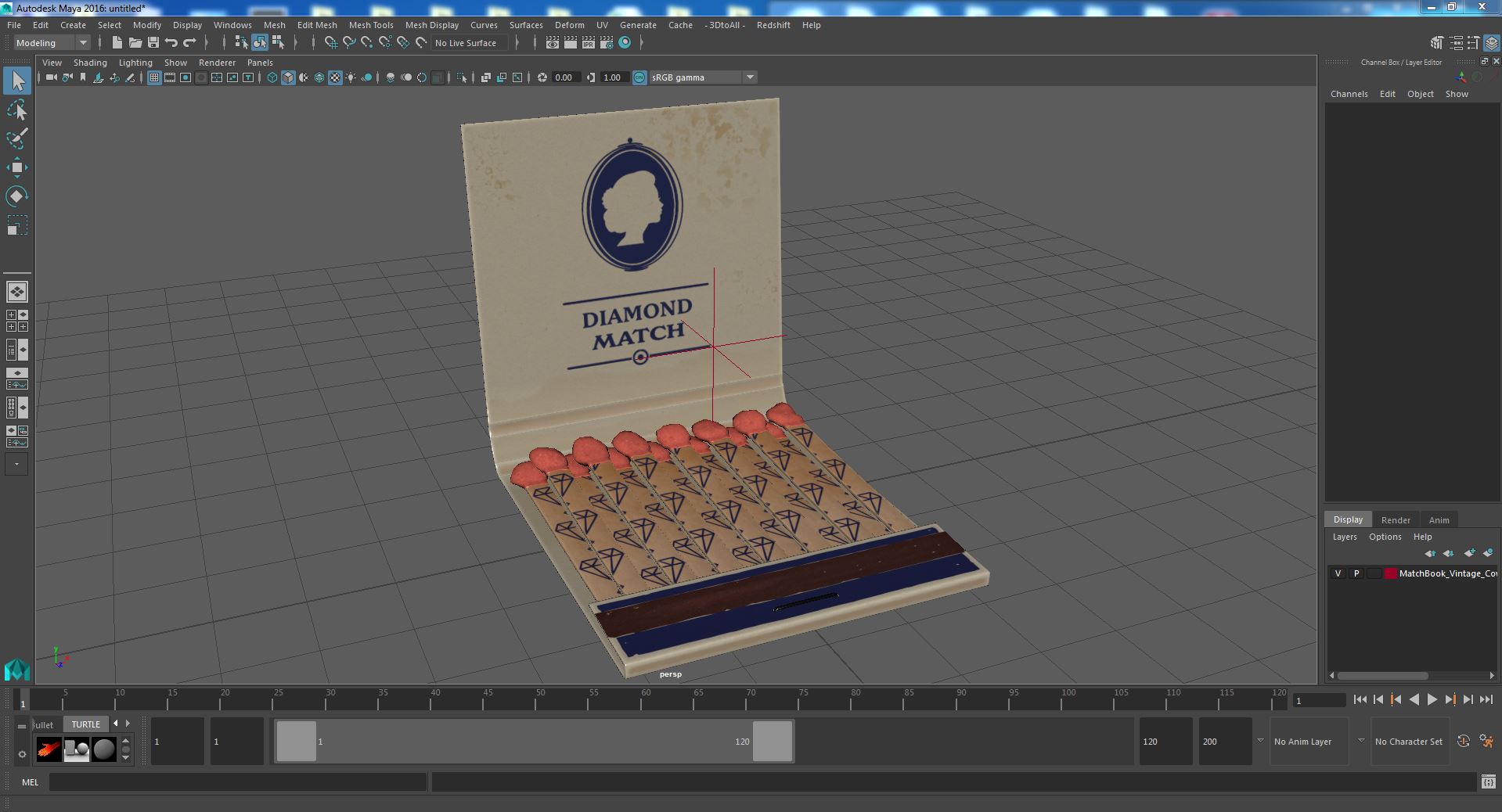Screen dimensions: 1502x812
Task: Select by hierarchy mode icon
Action: tap(241, 43)
